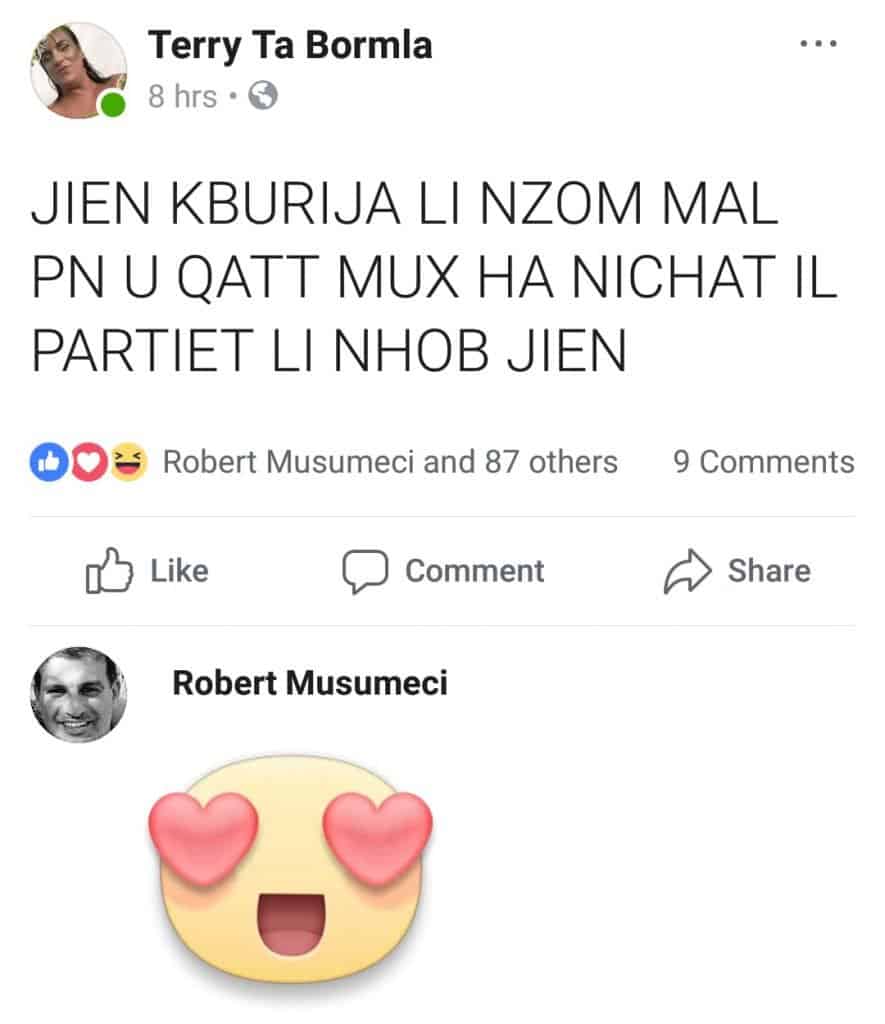Screen dimensions: 885x1024
Task: Click the laughing face reaction icon
Action: (128, 462)
